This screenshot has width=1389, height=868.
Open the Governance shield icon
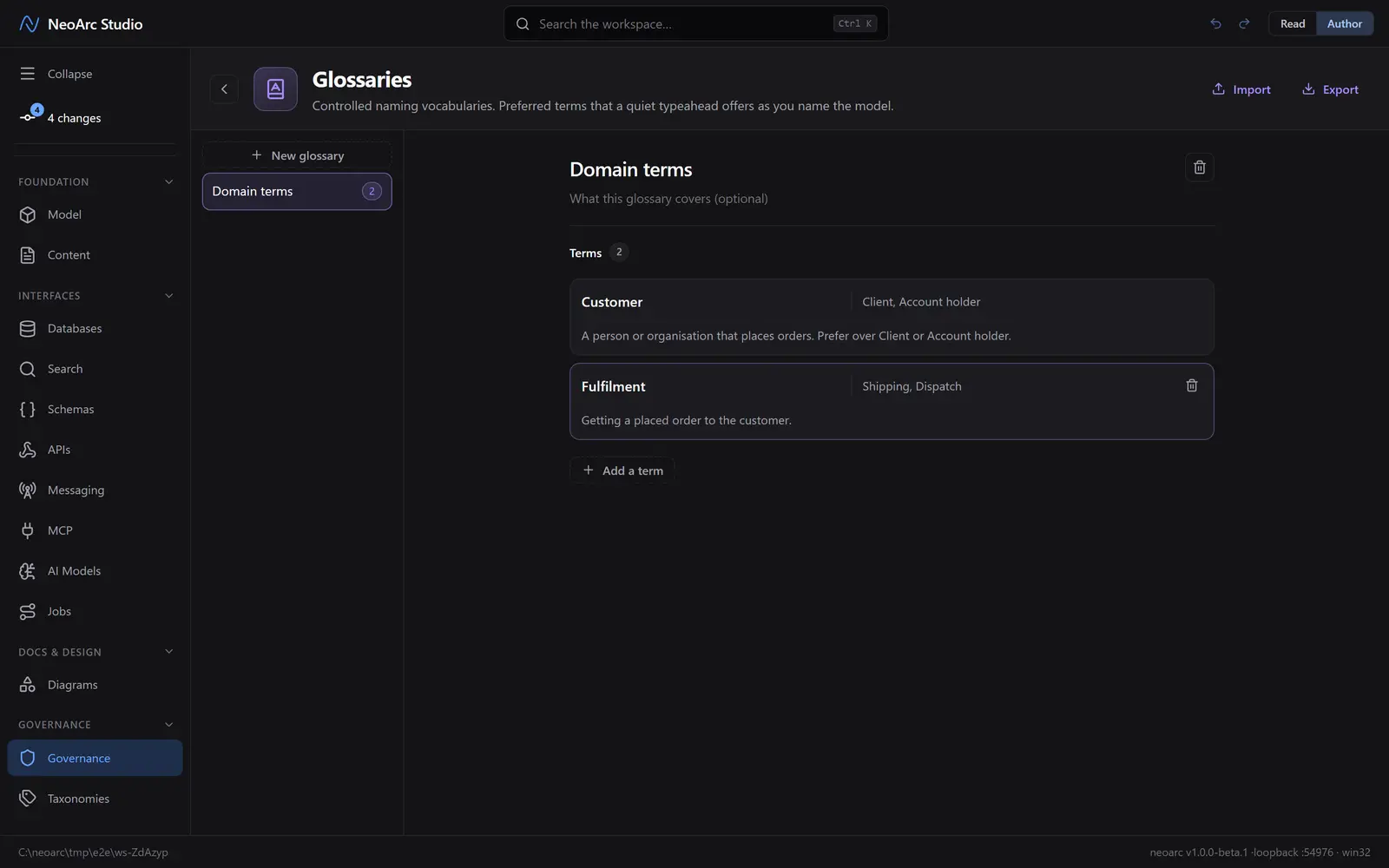pos(28,758)
